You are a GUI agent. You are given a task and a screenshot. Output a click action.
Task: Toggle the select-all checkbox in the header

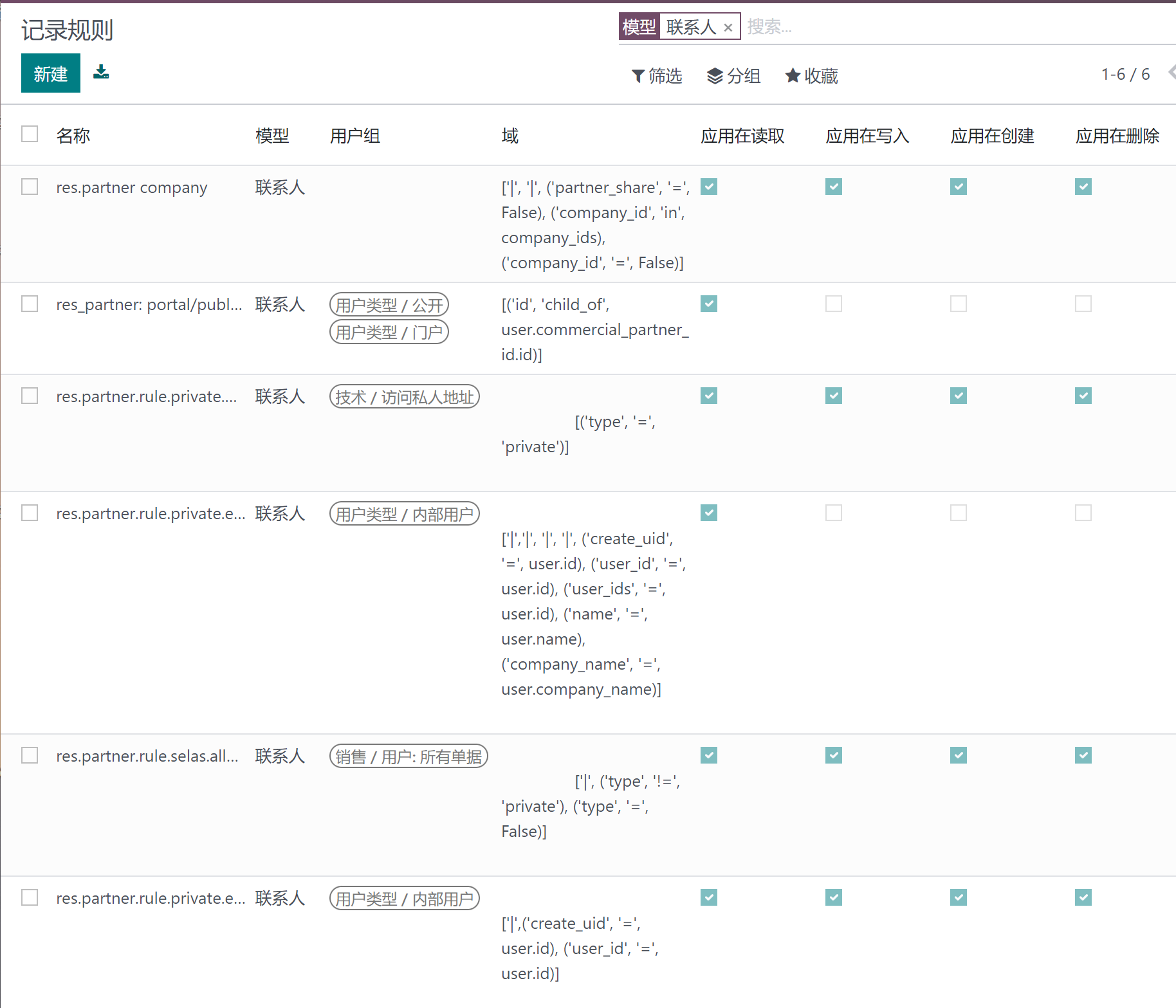(30, 134)
